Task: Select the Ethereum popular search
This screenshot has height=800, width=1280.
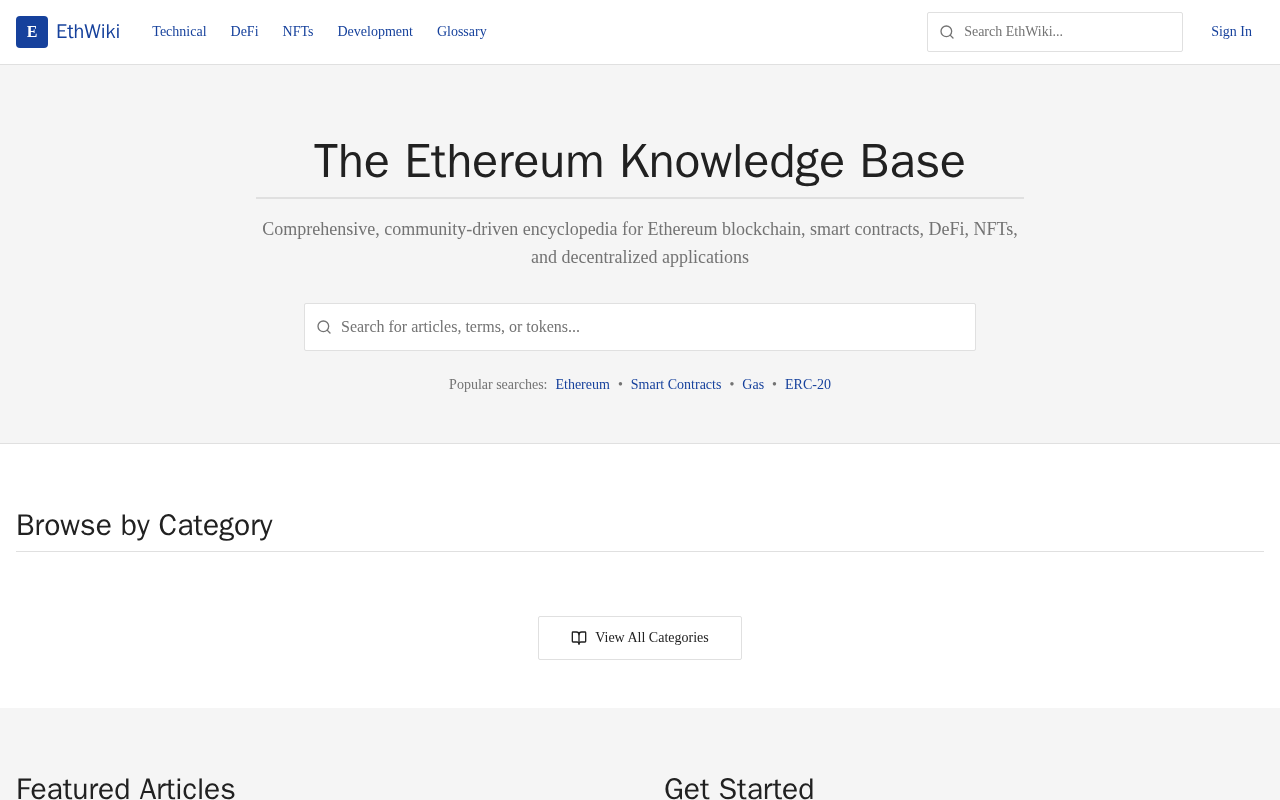Action: 582,385
